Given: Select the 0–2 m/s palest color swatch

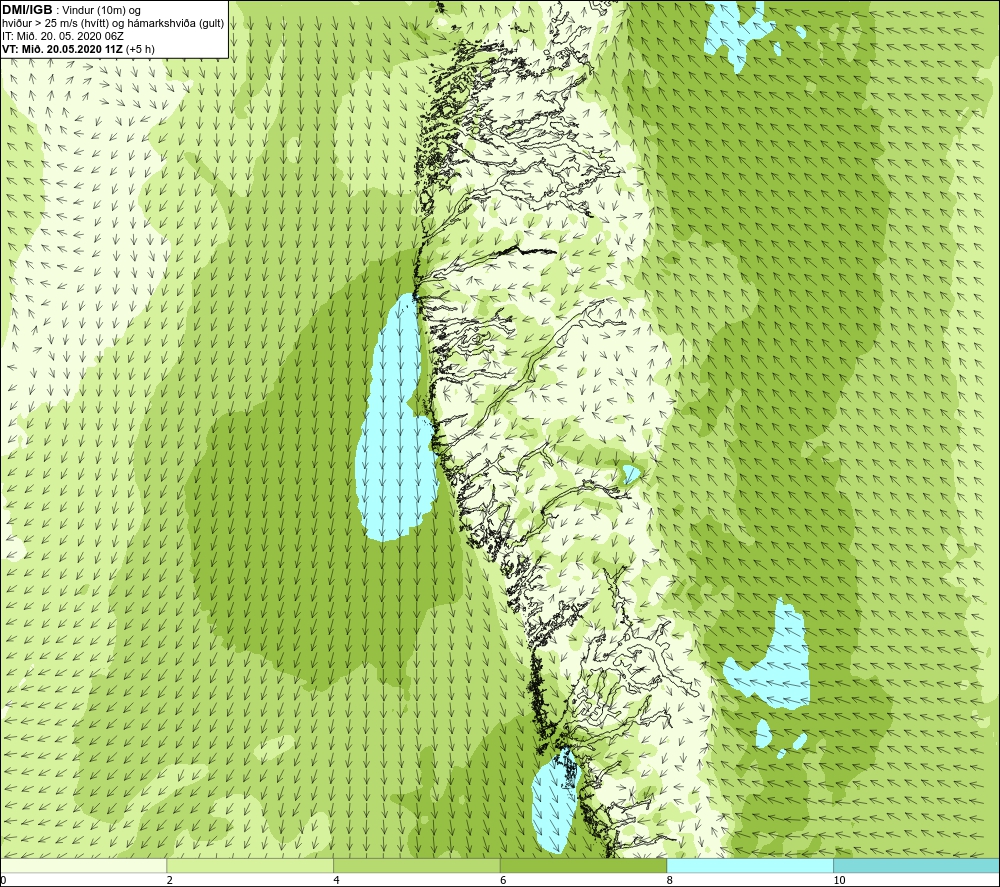Looking at the screenshot, I should [84, 866].
